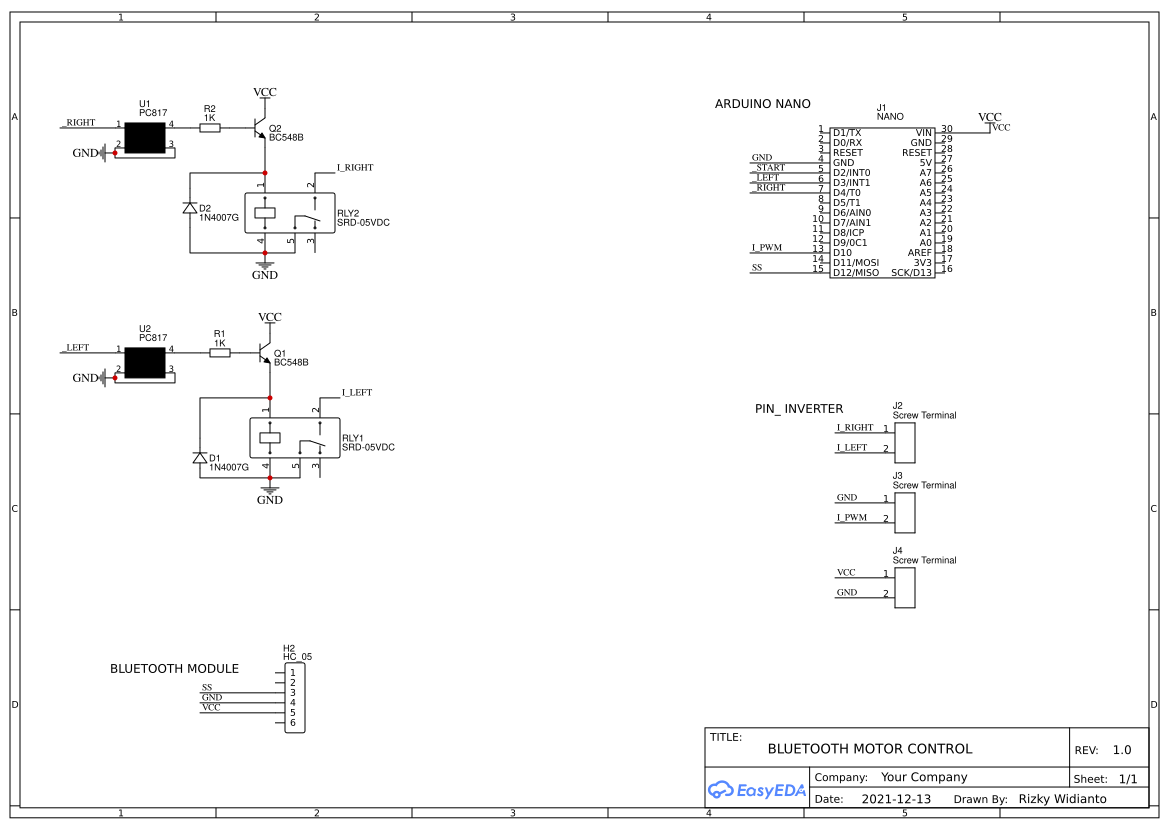Click the relay RLY2 SRD-05VDC symbol
Viewport: 1169px width, 829px height.
pyautogui.click(x=290, y=213)
